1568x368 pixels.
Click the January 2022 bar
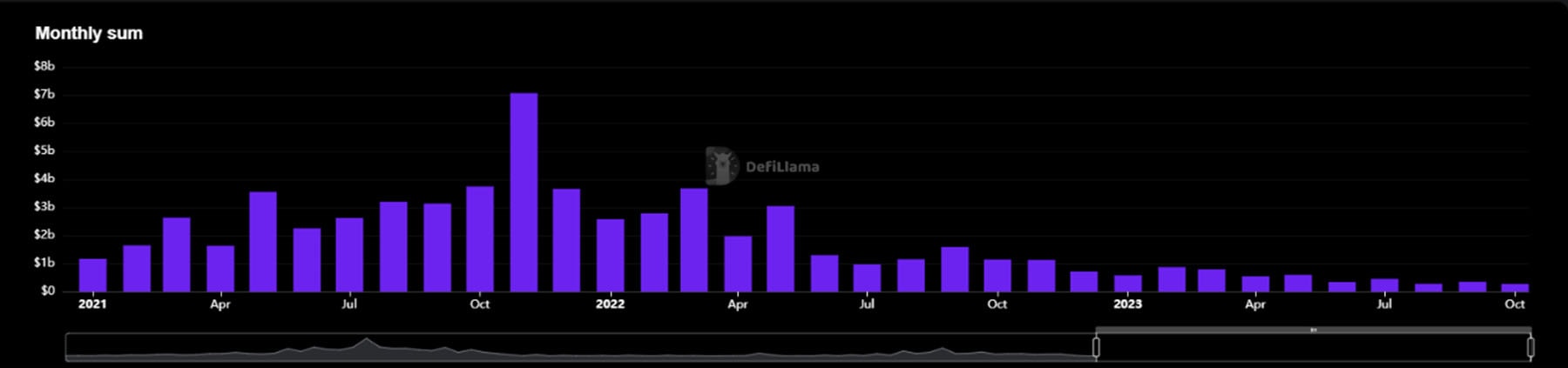coord(610,255)
